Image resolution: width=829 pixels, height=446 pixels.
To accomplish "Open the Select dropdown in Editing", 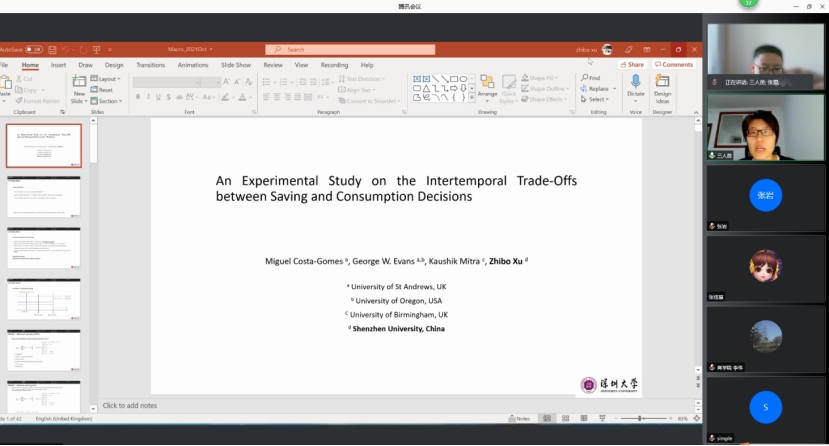I will click(596, 100).
